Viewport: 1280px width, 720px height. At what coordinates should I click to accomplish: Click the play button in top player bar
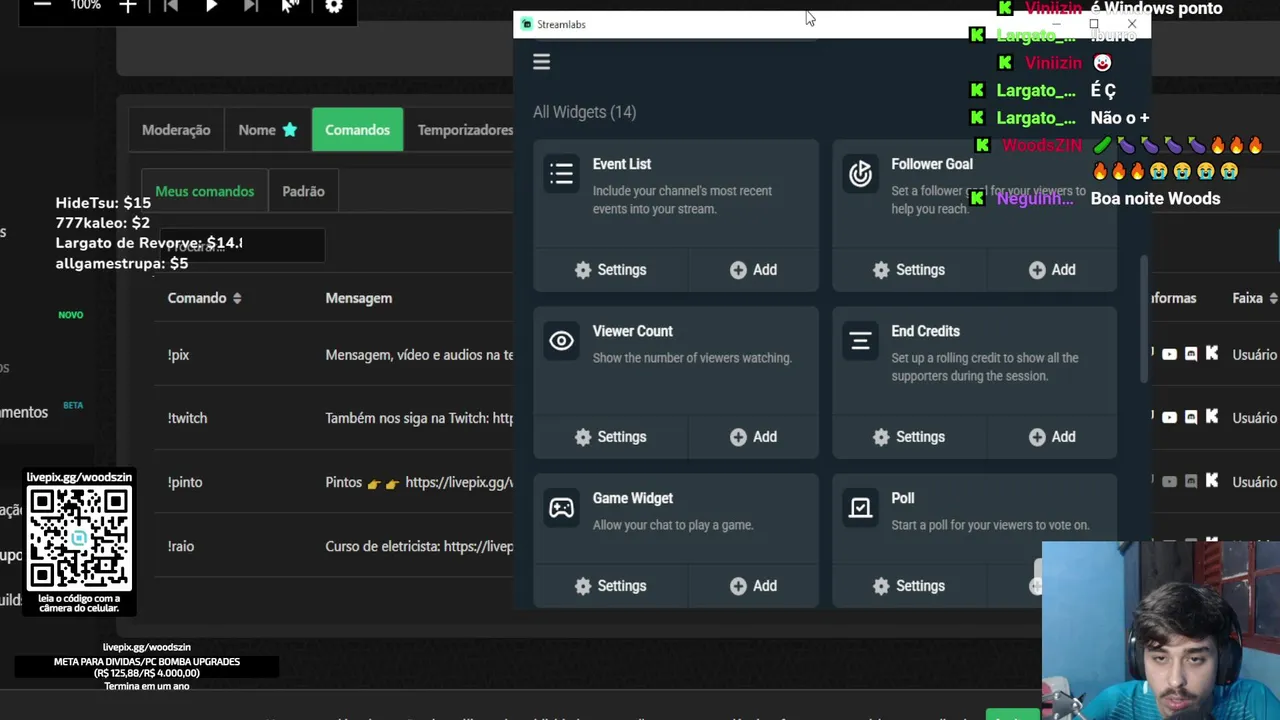point(211,7)
